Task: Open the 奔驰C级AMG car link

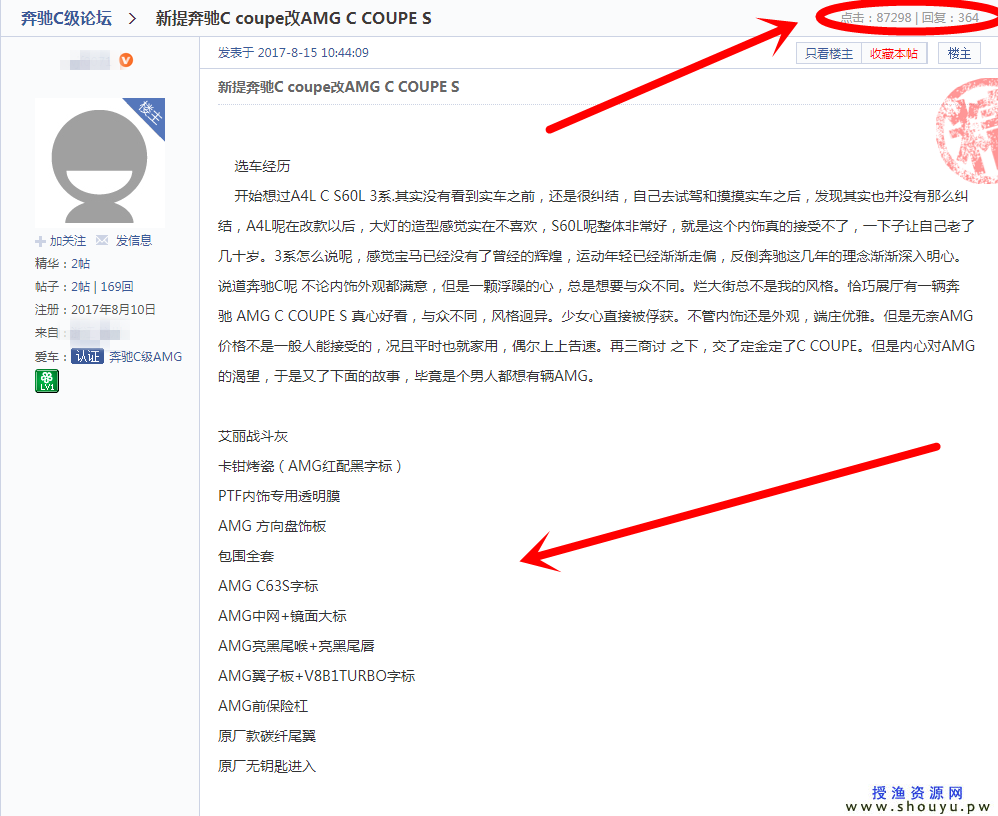Action: click(146, 356)
